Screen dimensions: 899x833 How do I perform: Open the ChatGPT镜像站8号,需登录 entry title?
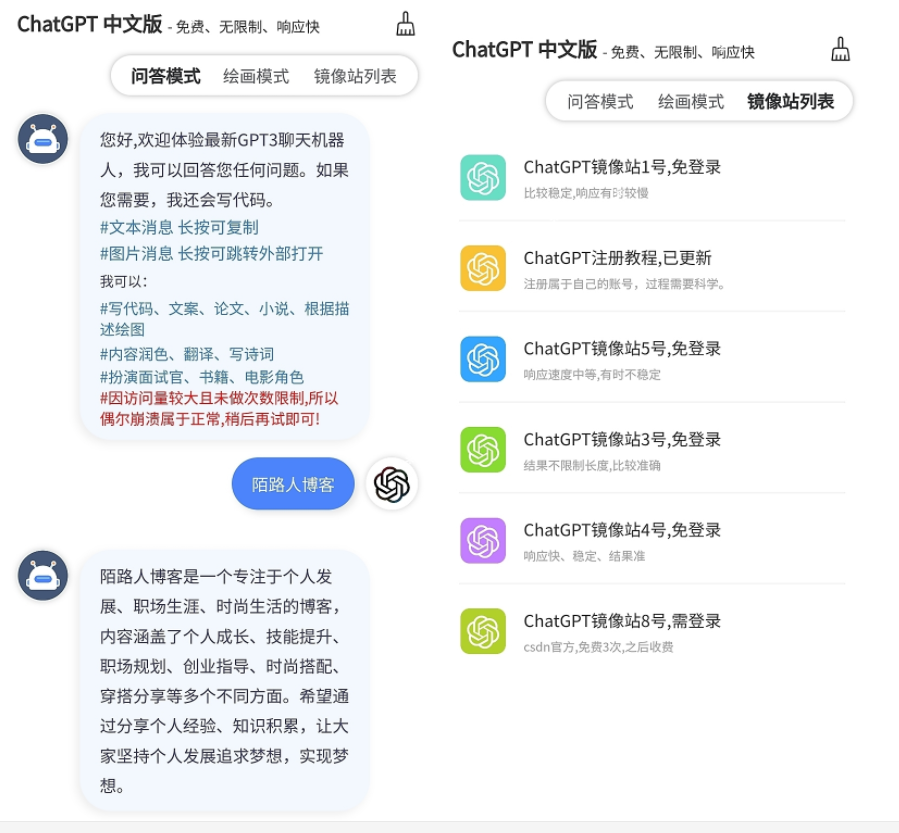tap(622, 621)
